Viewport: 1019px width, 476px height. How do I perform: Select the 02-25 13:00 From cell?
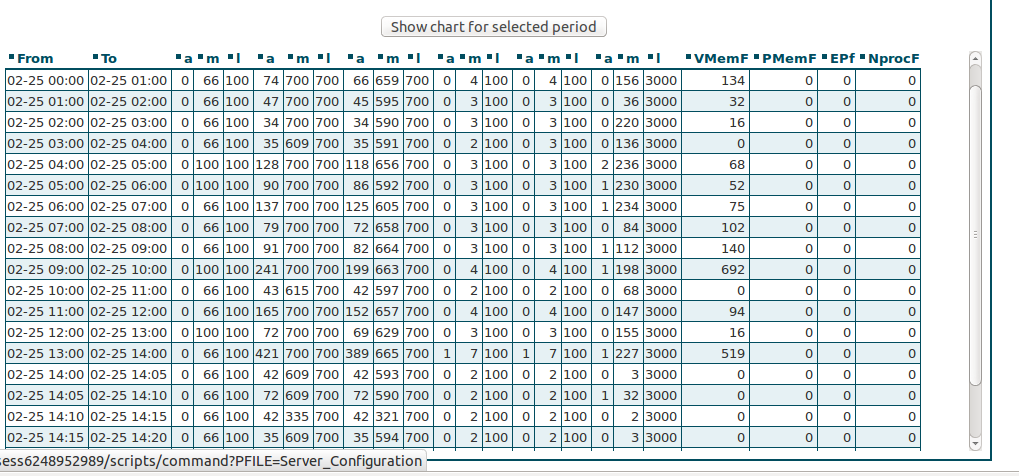(46, 354)
